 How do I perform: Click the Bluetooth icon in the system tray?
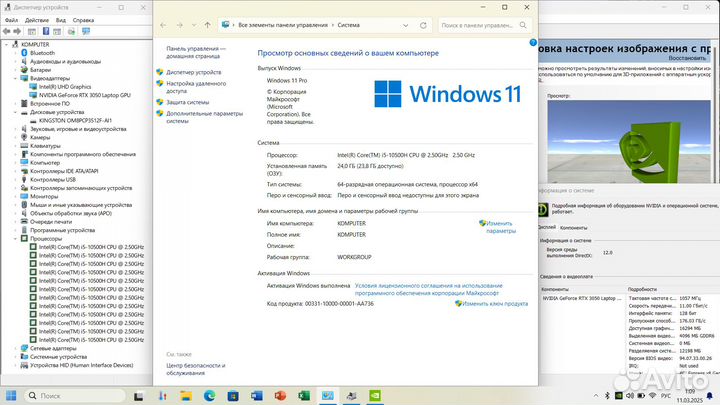[607, 395]
